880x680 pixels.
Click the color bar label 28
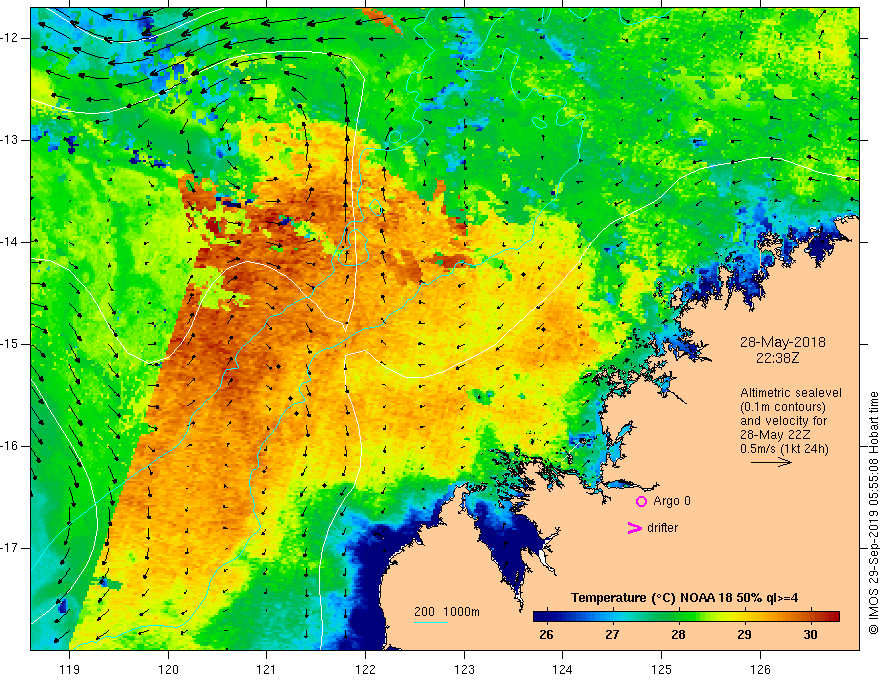[678, 635]
